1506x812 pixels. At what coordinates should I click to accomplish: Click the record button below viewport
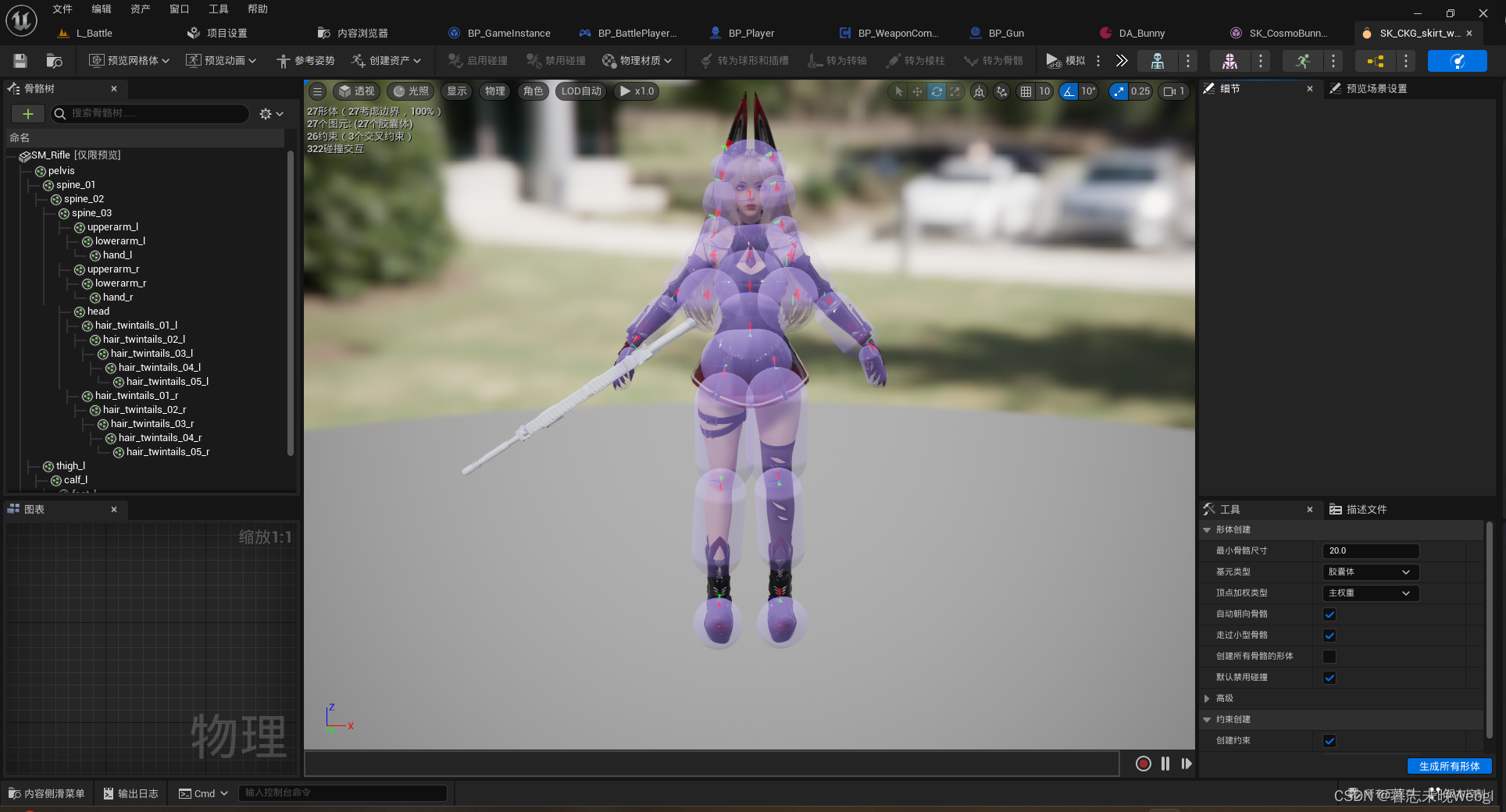point(1143,764)
